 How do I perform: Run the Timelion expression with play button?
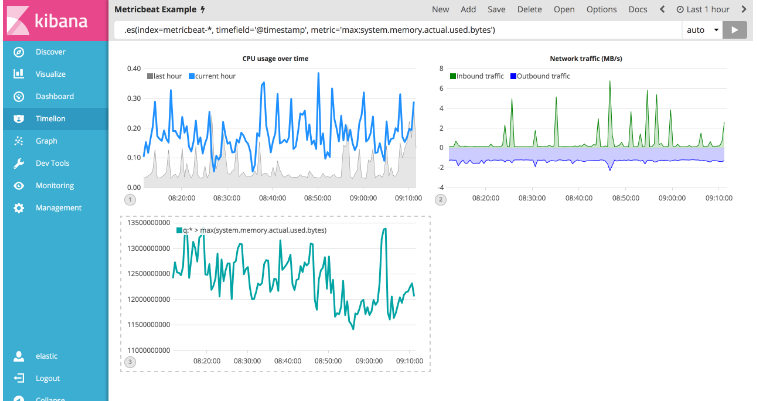tap(735, 30)
